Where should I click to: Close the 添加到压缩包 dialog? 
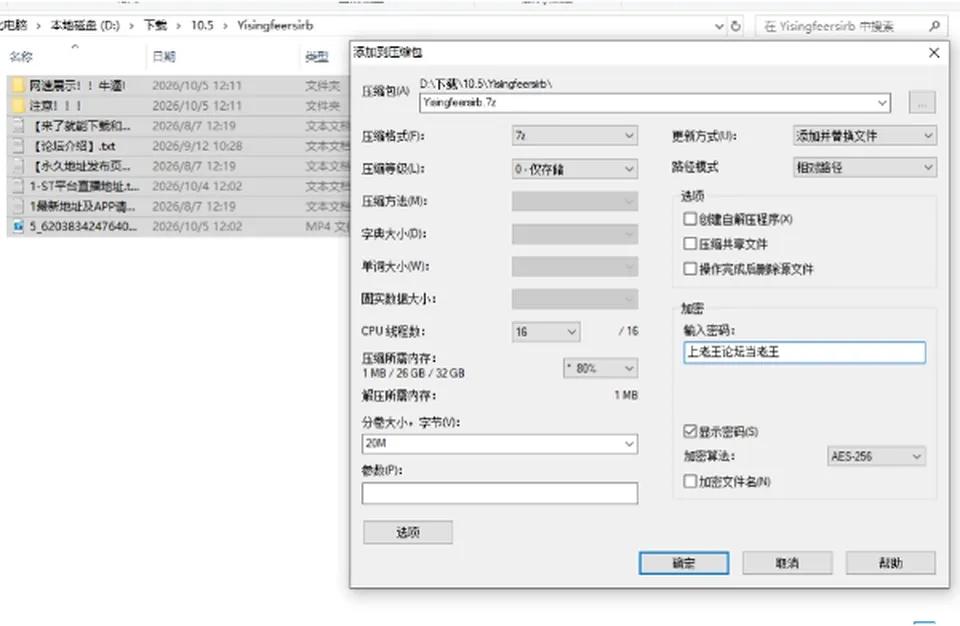[x=934, y=53]
